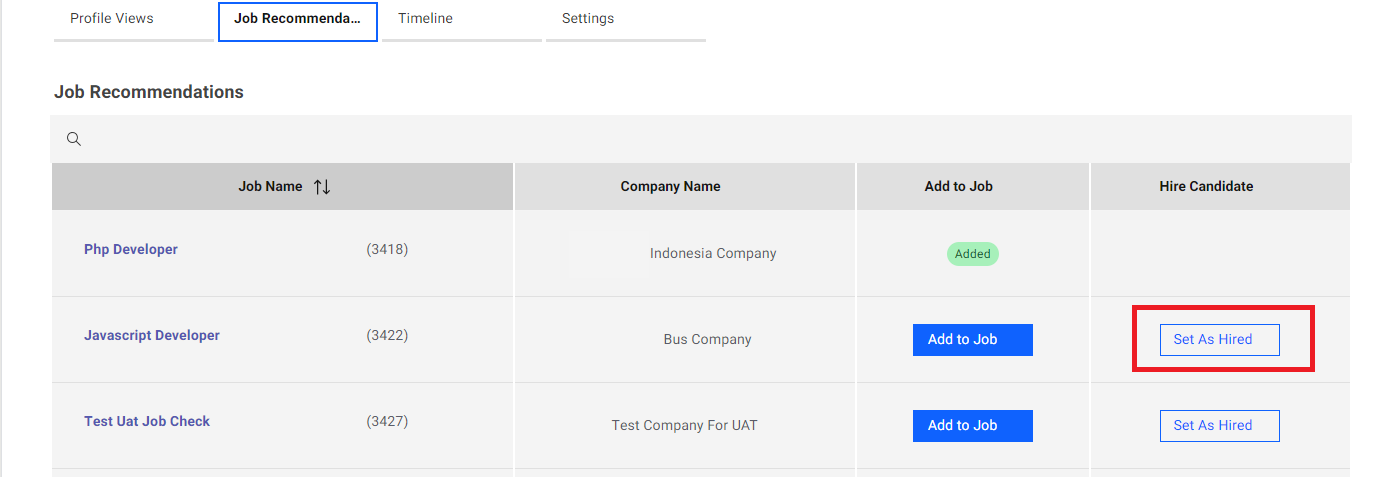Click the magnifier search icon
Screen dimensions: 1399x477
click(x=73, y=139)
